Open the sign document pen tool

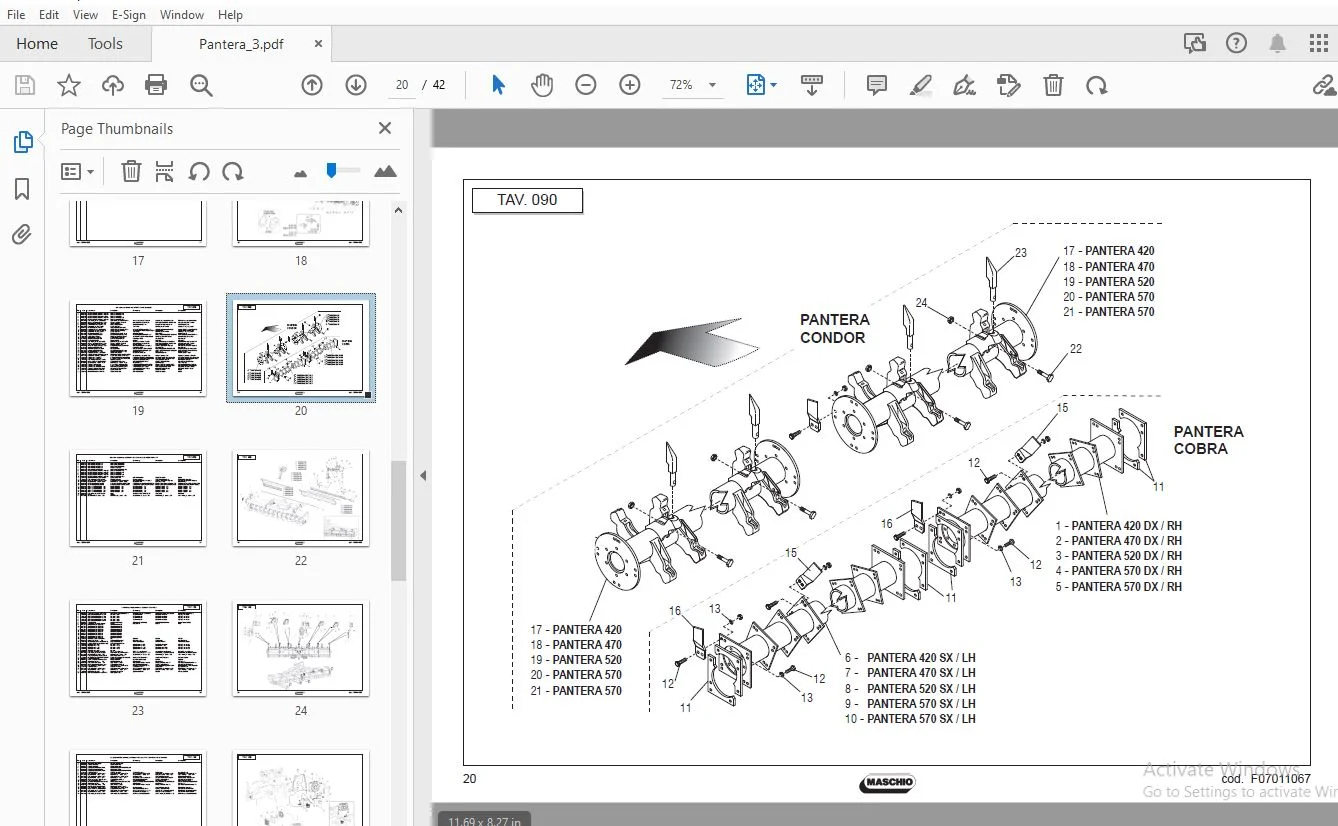click(965, 85)
